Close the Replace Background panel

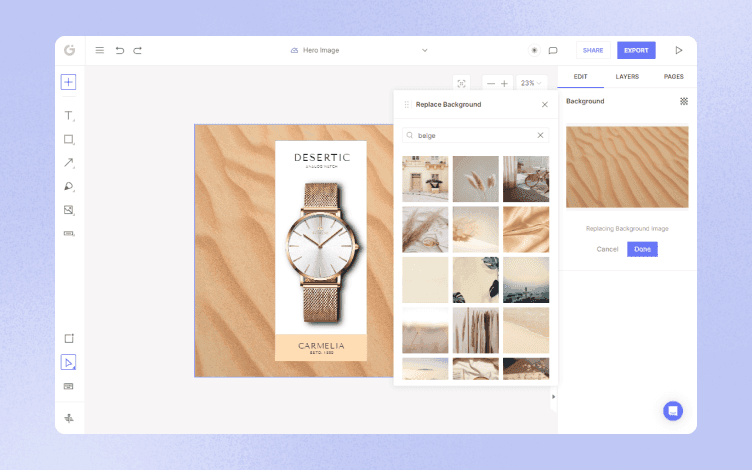(x=545, y=105)
